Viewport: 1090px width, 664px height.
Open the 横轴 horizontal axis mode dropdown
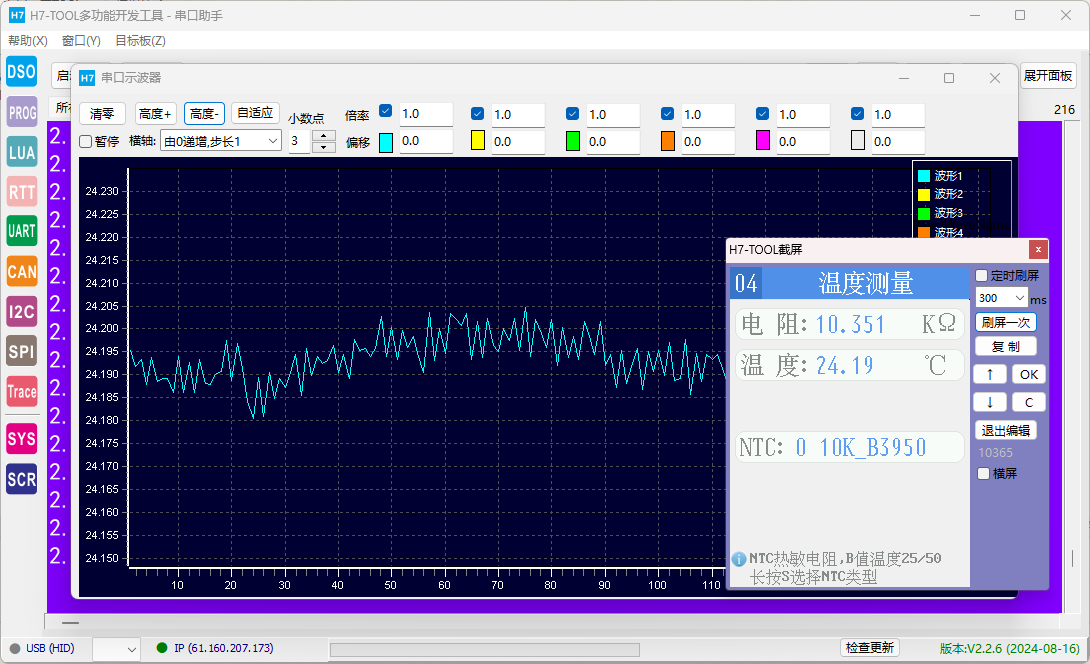[220, 141]
